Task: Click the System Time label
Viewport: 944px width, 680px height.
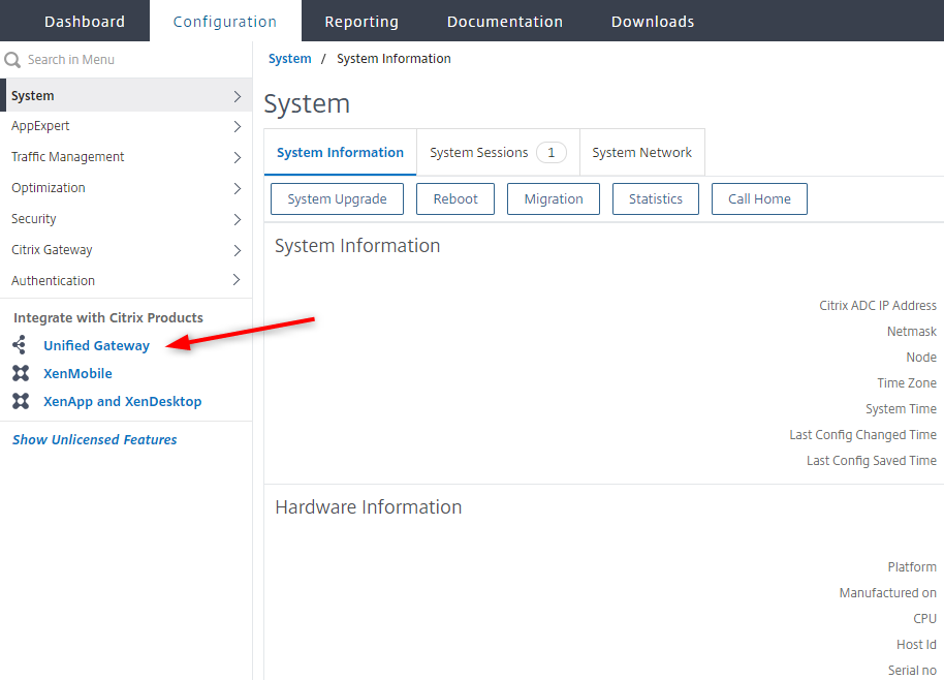Action: 901,409
